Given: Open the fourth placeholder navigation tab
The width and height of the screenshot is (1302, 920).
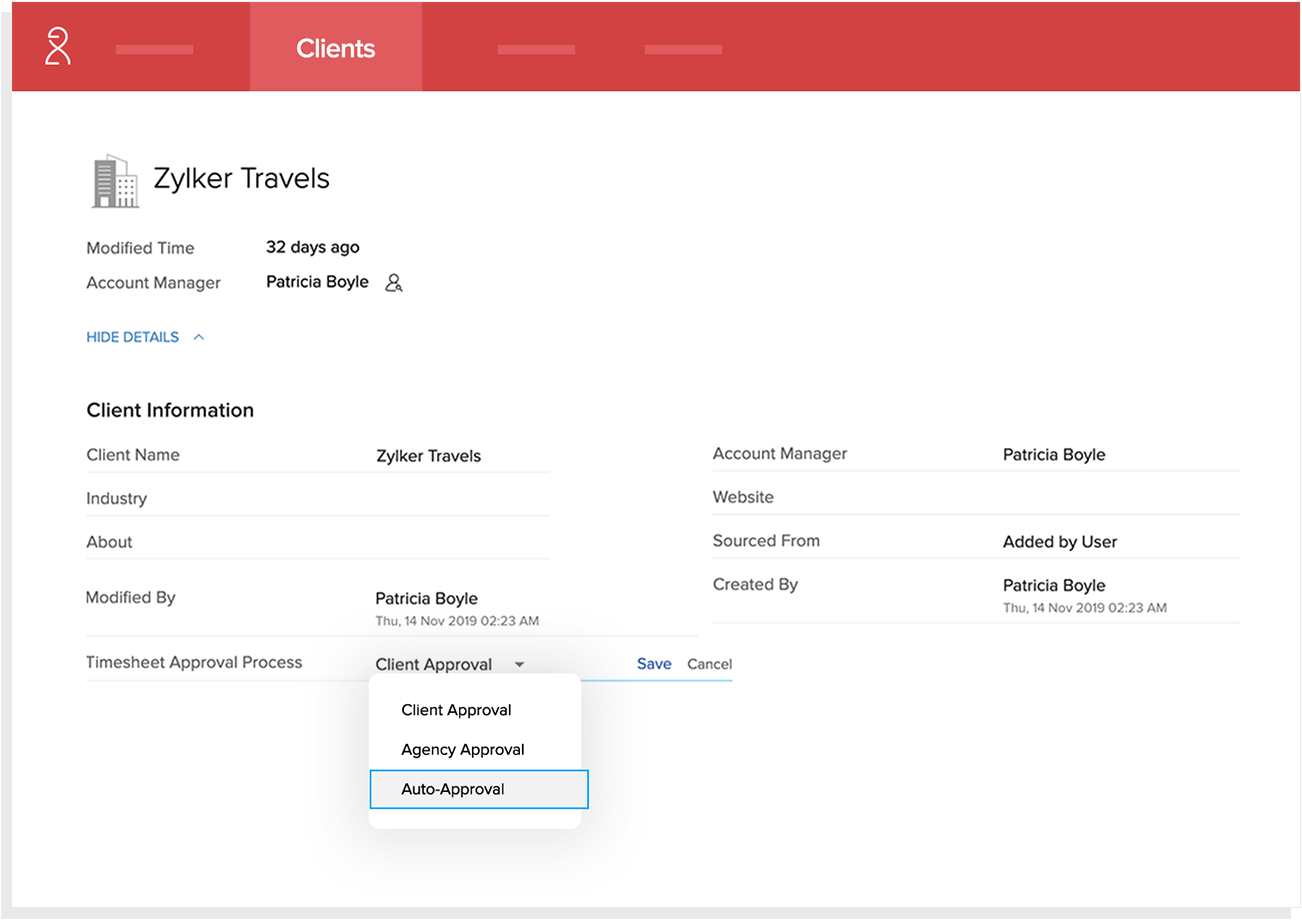Looking at the screenshot, I should [683, 49].
